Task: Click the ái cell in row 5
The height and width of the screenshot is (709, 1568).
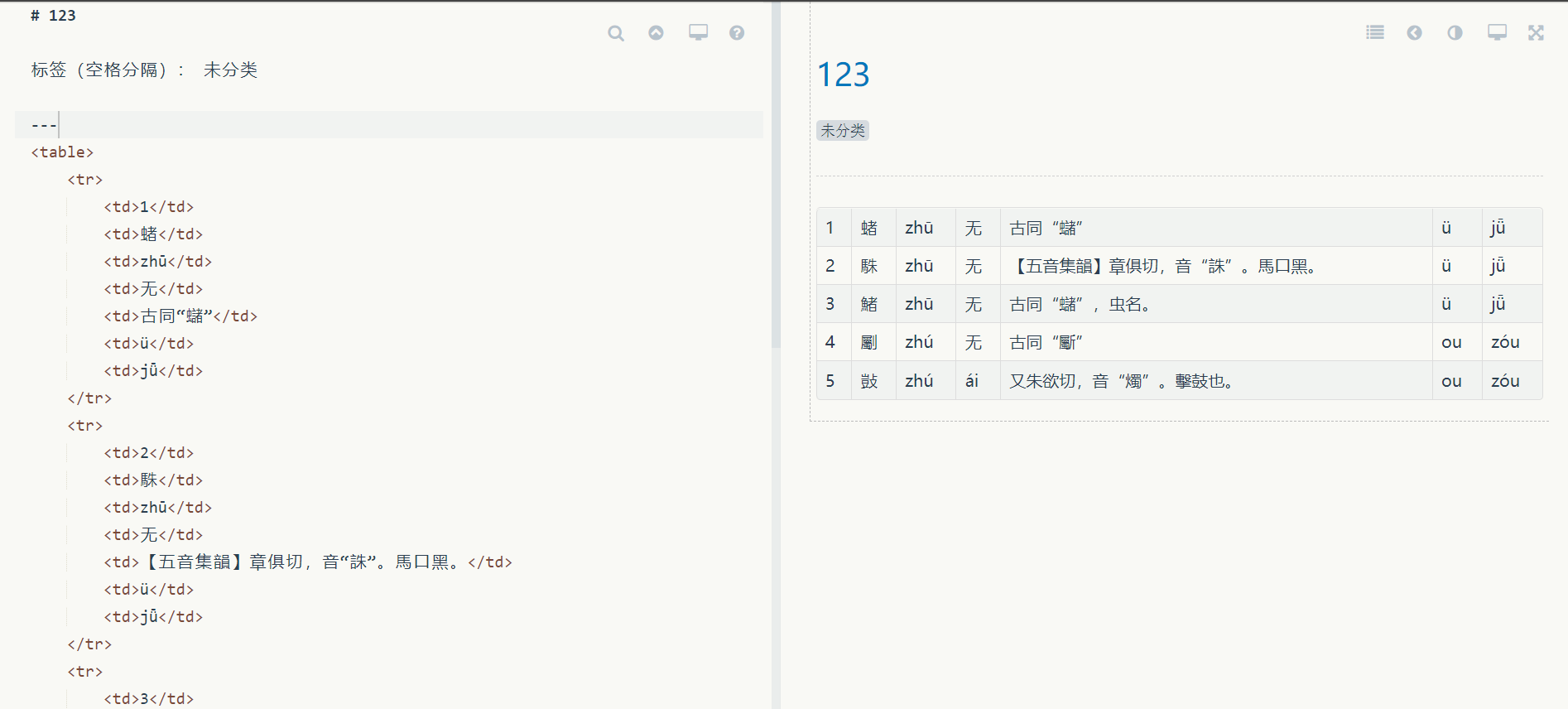Action: coord(978,381)
